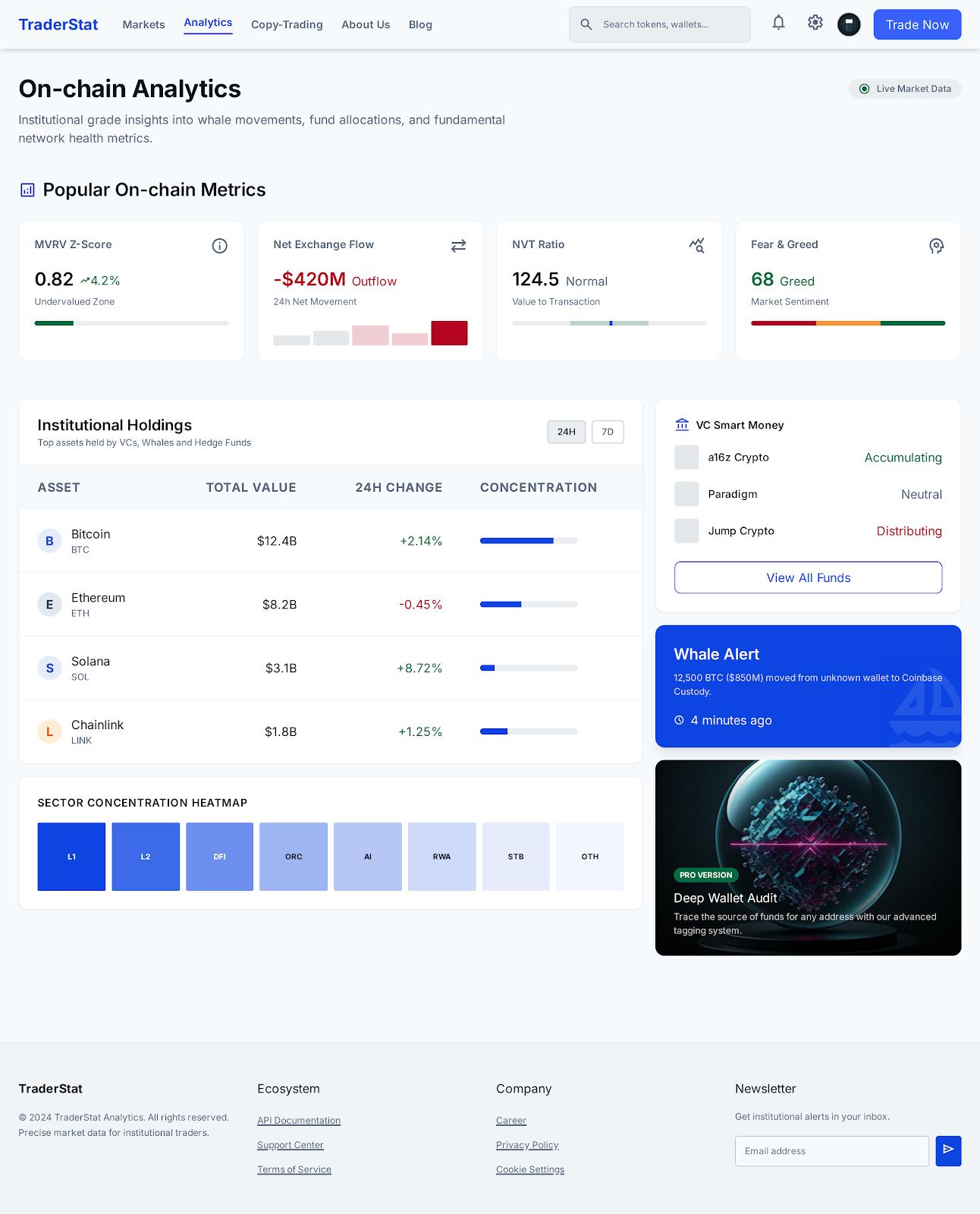Click the search magnifier icon
Image resolution: width=980 pixels, height=1214 pixels.
[x=586, y=24]
